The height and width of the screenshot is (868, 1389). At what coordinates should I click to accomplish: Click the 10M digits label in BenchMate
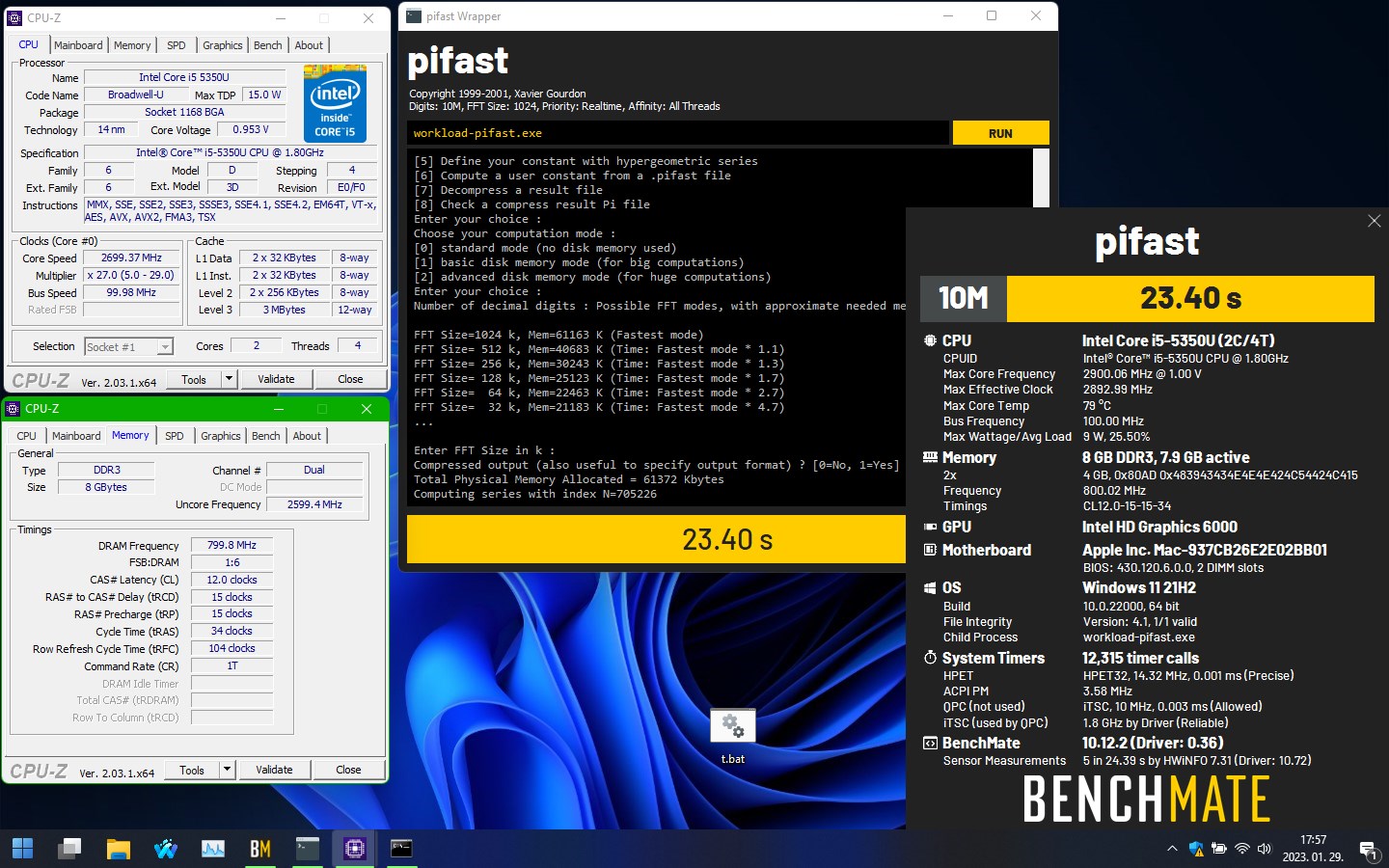tap(964, 298)
